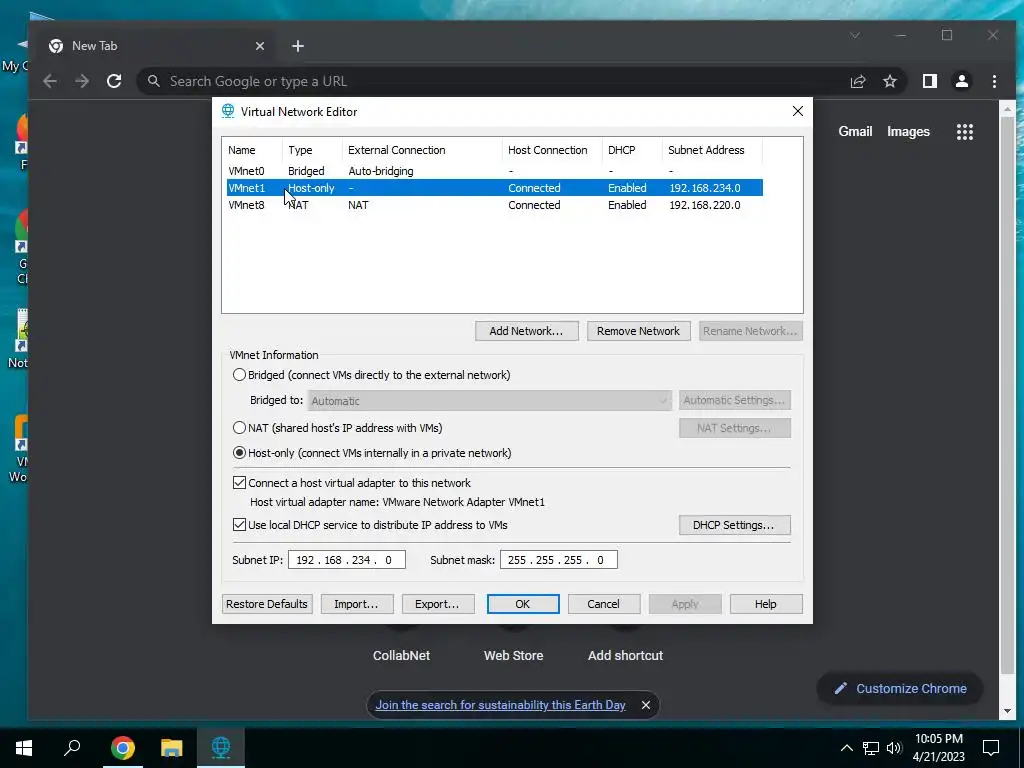1024x768 pixels.
Task: Click the Virtual Network Editor globe title icon
Action: click(x=228, y=111)
